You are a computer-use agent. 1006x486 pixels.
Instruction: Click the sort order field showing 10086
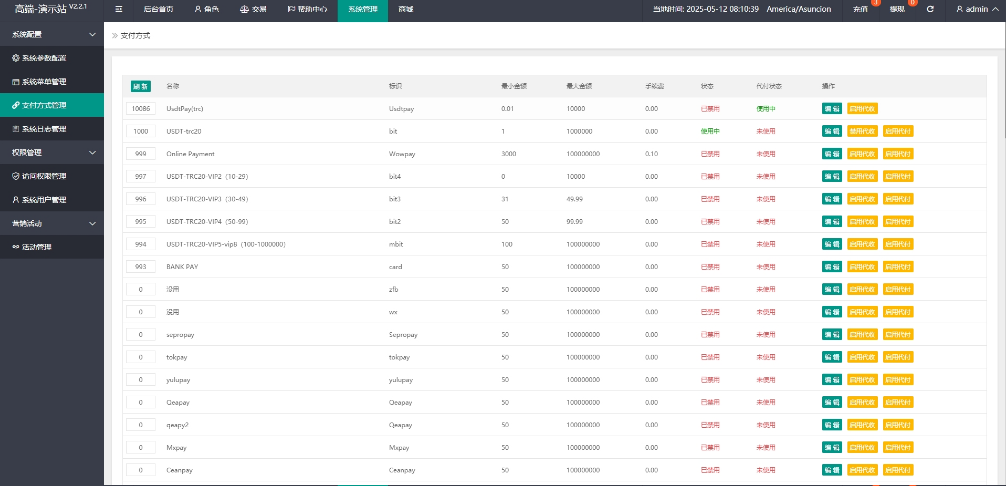click(141, 108)
